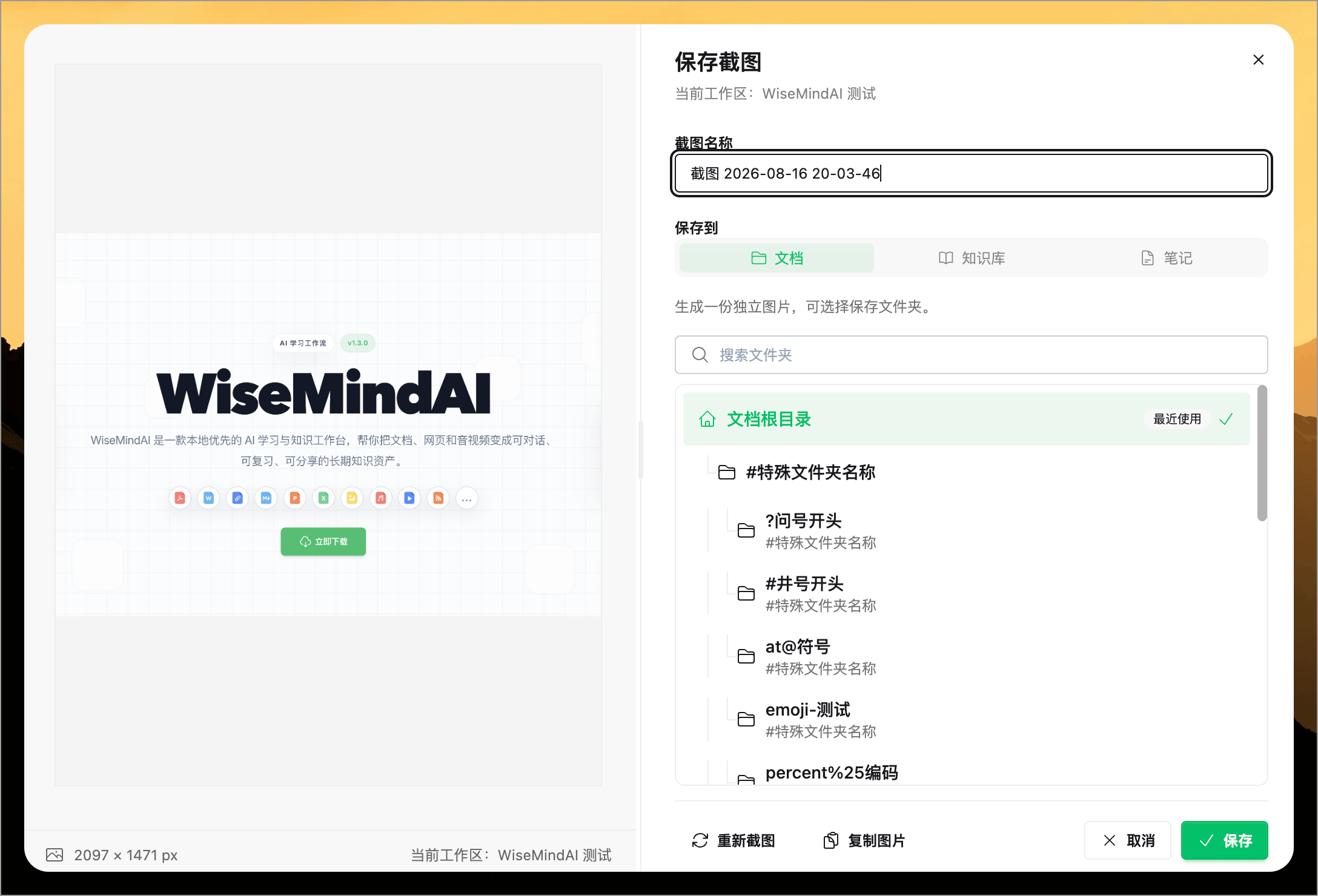1318x896 pixels.
Task: Click the footer 当前工作区: WiseMindAI 测试 text
Action: [x=511, y=855]
